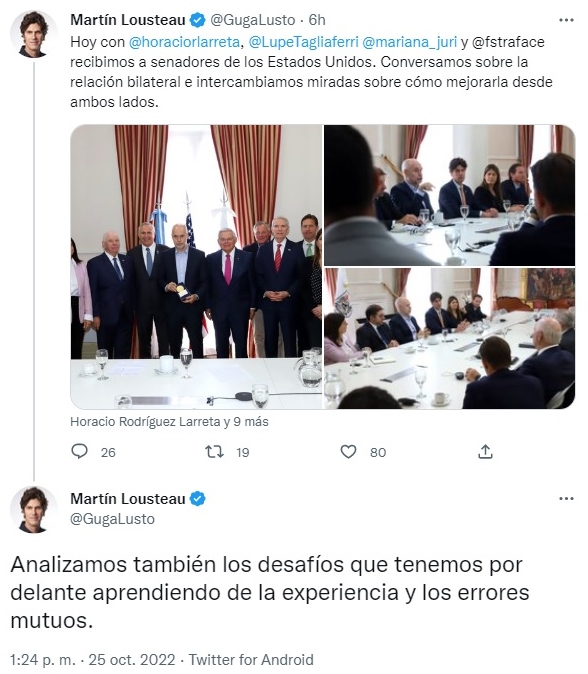The height and width of the screenshot is (674, 588).
Task: Open the @horaciorlarreta mention link
Action: pyautogui.click(x=184, y=42)
